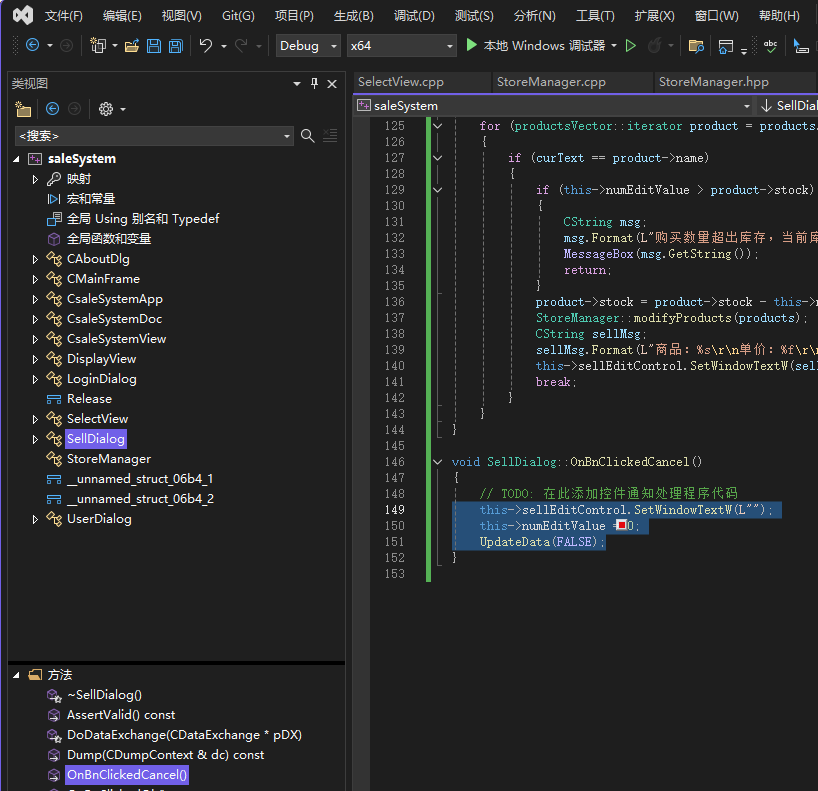This screenshot has height=791, width=818.
Task: Click the Undo arrow icon
Action: pos(205,46)
